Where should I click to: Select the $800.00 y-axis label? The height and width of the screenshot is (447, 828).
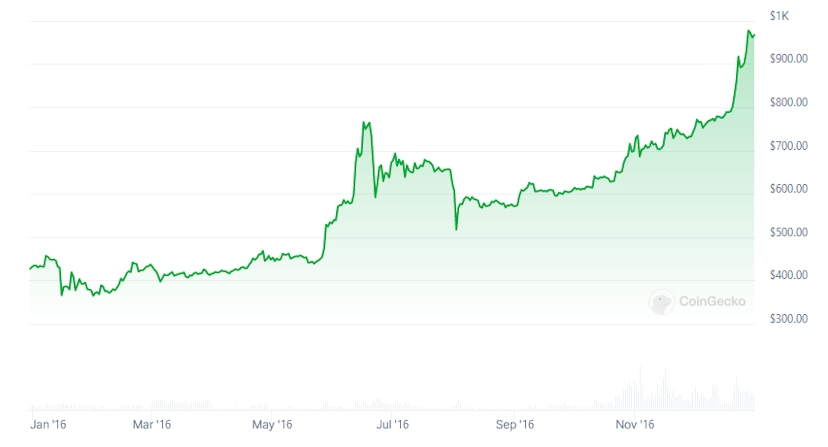click(787, 102)
